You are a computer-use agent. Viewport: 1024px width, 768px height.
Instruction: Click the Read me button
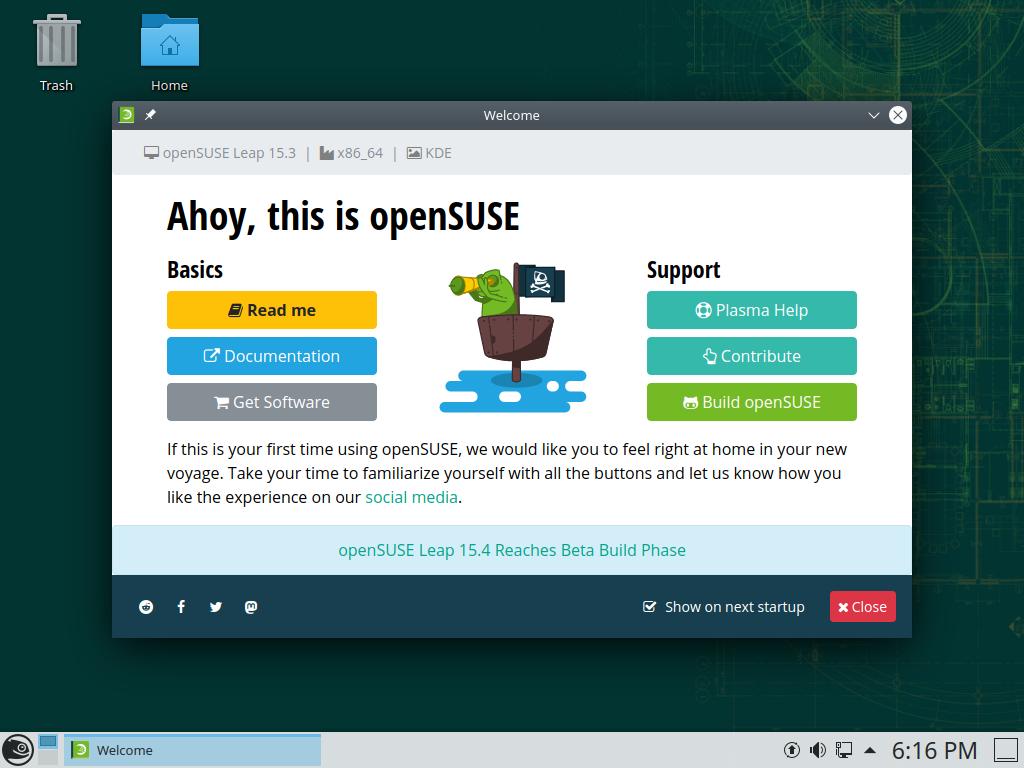pos(272,310)
